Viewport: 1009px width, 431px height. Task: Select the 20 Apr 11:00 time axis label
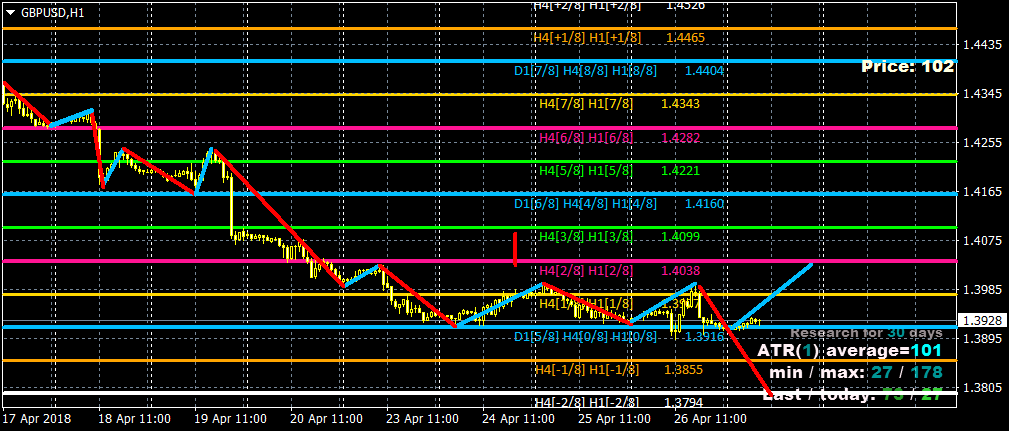click(326, 418)
